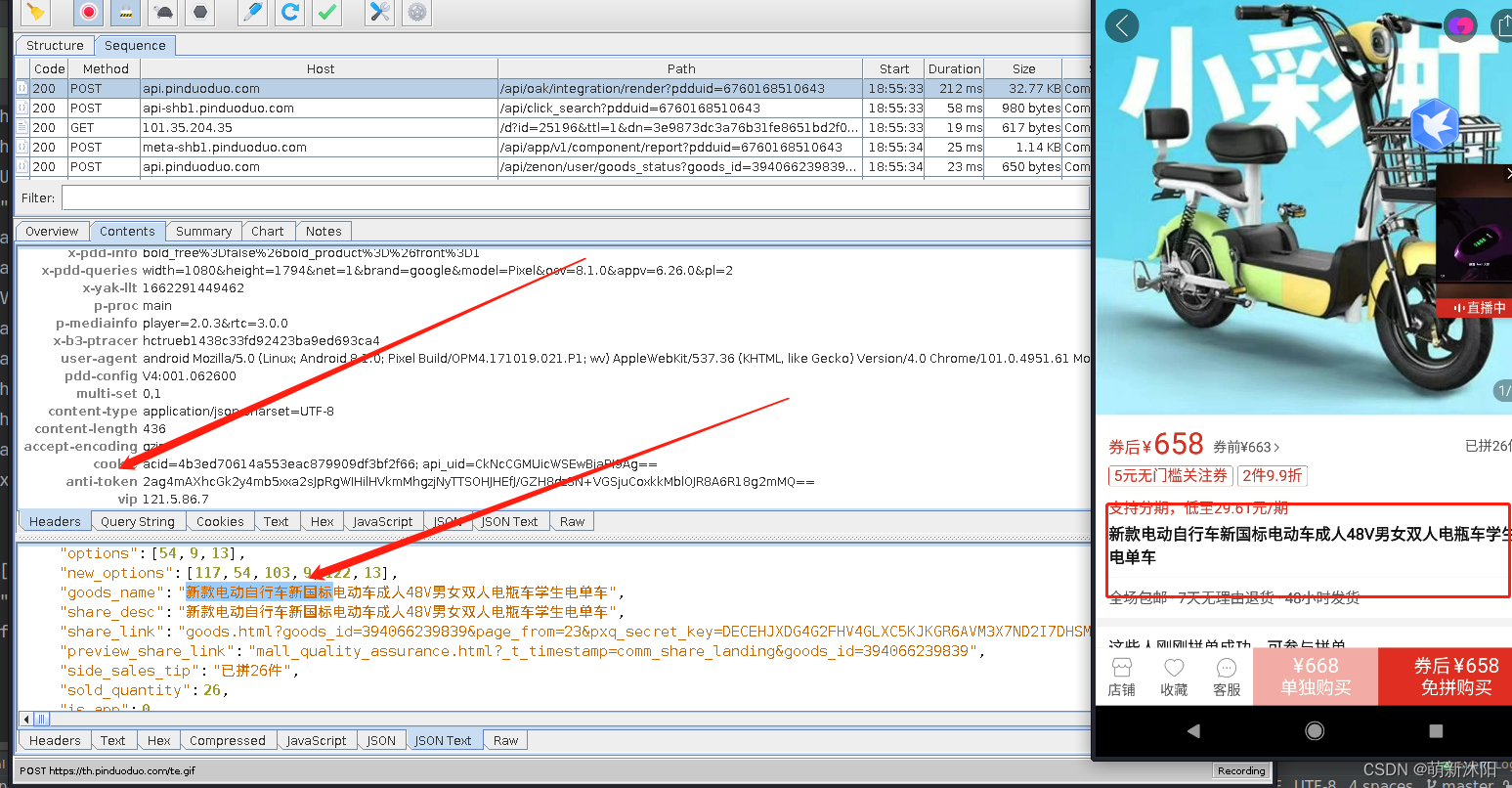Screen dimensions: 1512x788
Task: Click the Recording status indicator
Action: coord(1241,770)
